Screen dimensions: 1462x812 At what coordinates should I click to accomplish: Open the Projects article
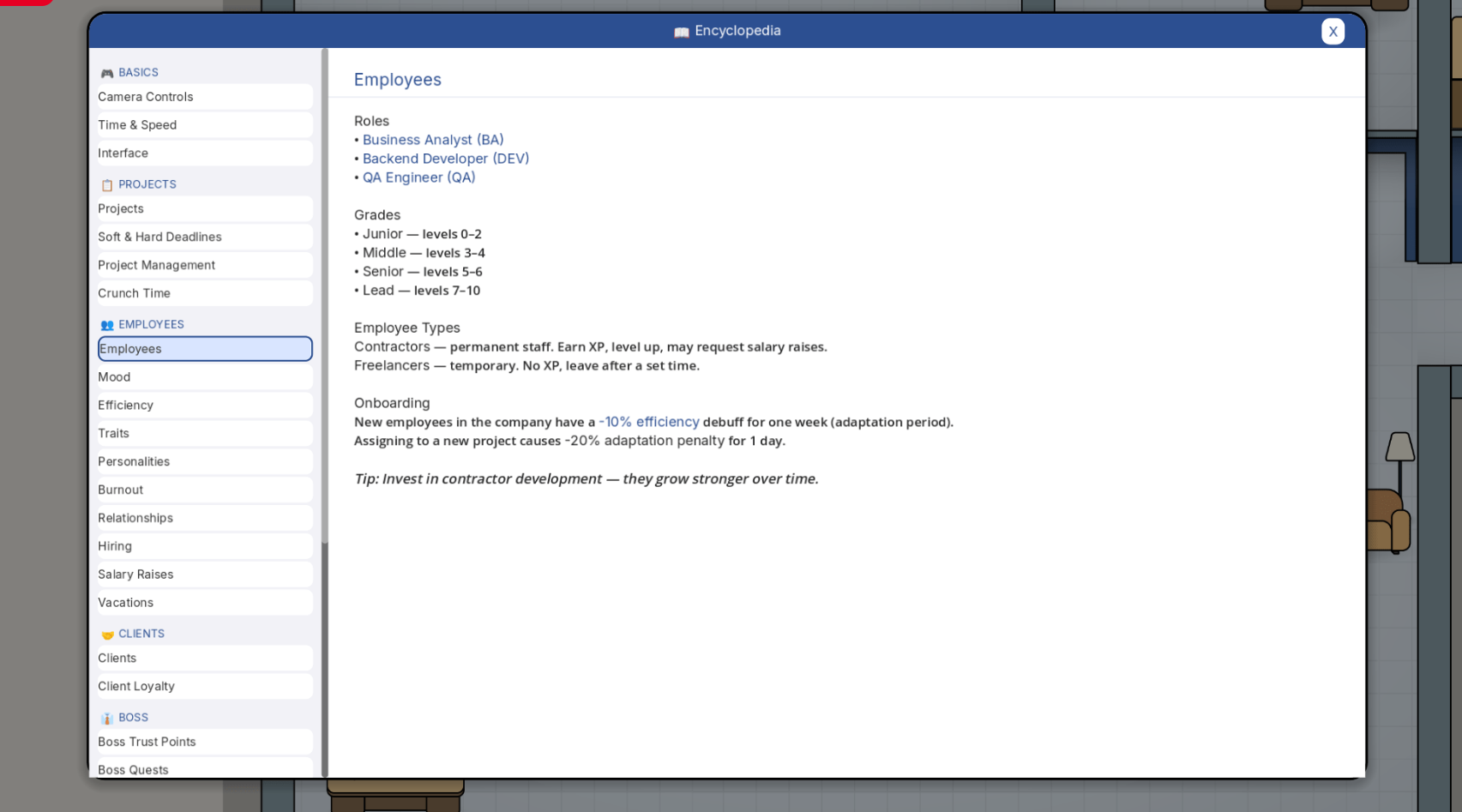coord(205,209)
